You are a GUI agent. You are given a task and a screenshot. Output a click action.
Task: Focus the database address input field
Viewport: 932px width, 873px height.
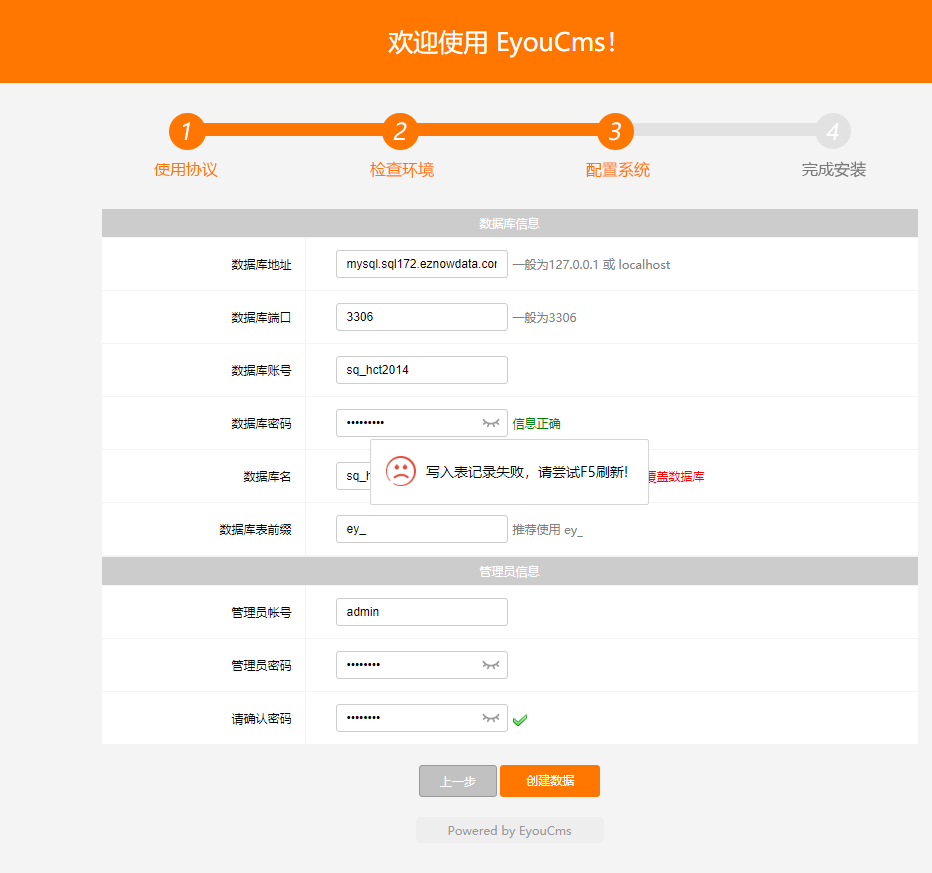pos(422,264)
